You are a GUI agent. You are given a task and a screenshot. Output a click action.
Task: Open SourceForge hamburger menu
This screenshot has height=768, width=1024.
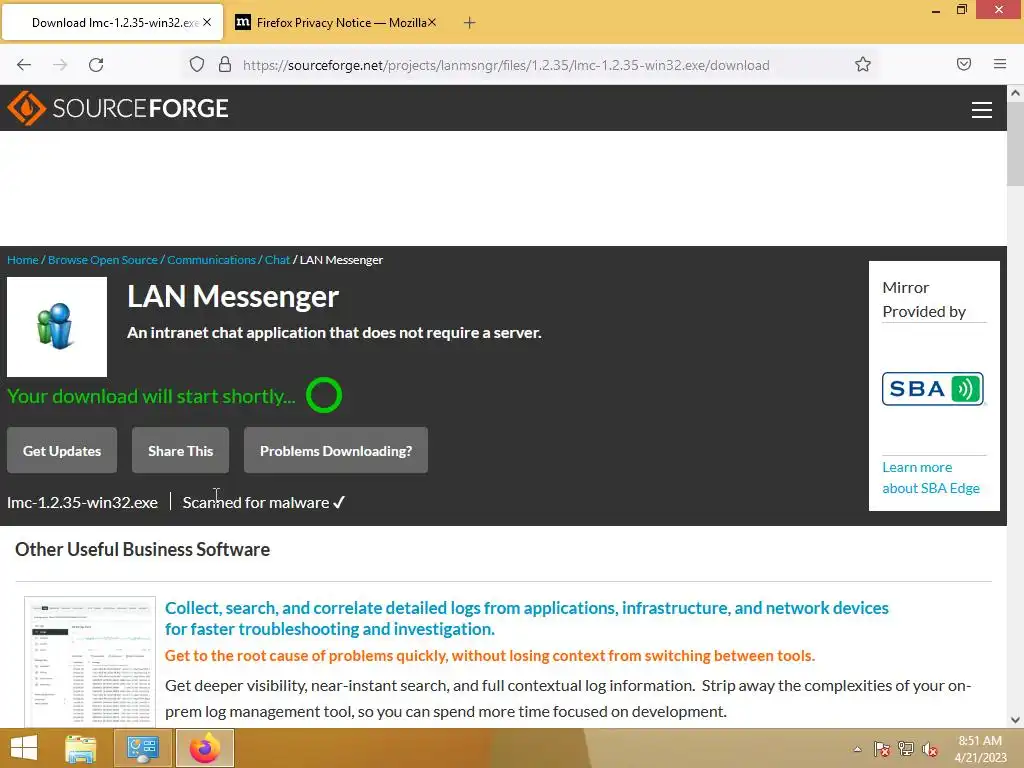(982, 110)
